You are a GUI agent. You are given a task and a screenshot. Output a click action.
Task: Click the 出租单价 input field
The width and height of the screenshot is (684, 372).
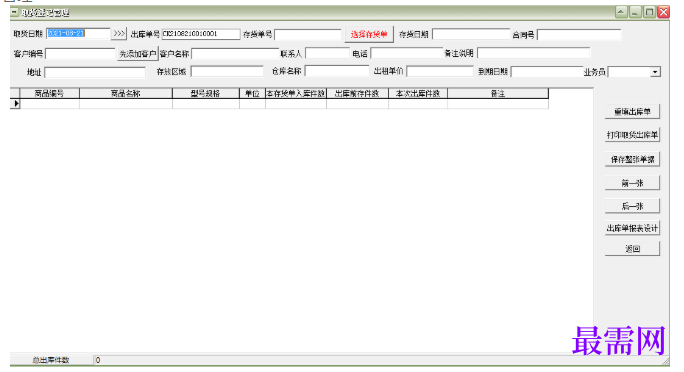click(x=440, y=71)
